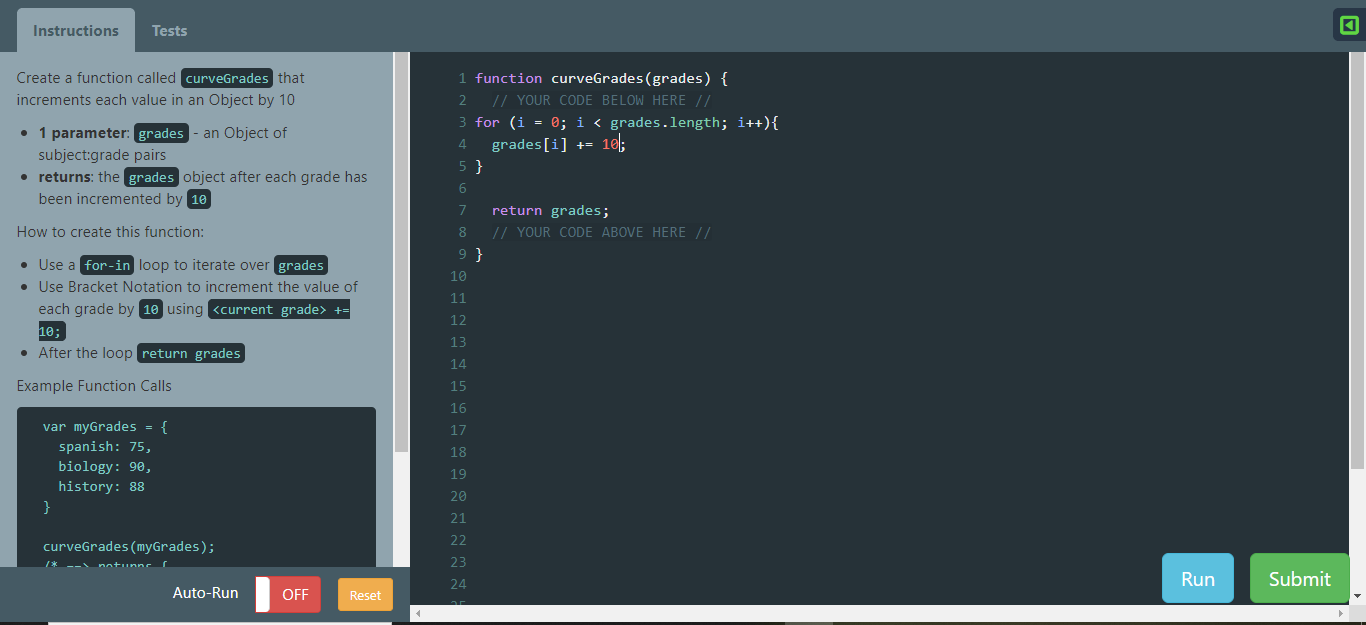Viewport: 1366px width, 625px height.
Task: Click line number 15 in gutter
Action: (x=458, y=386)
